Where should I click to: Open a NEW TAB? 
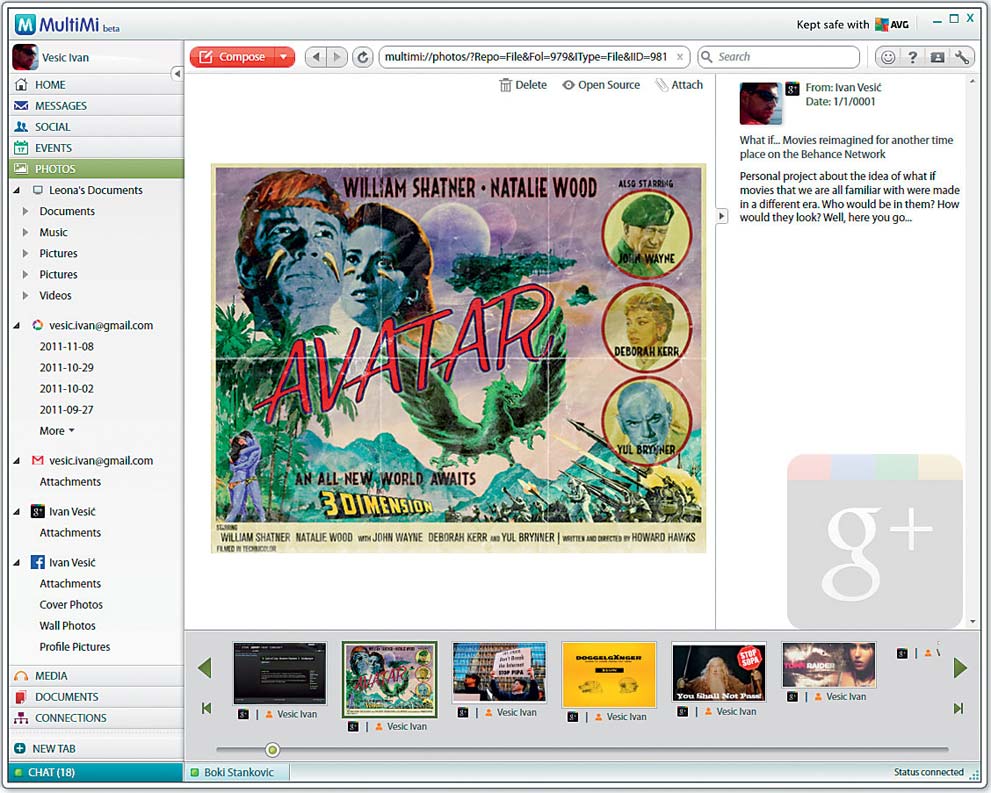click(x=97, y=749)
